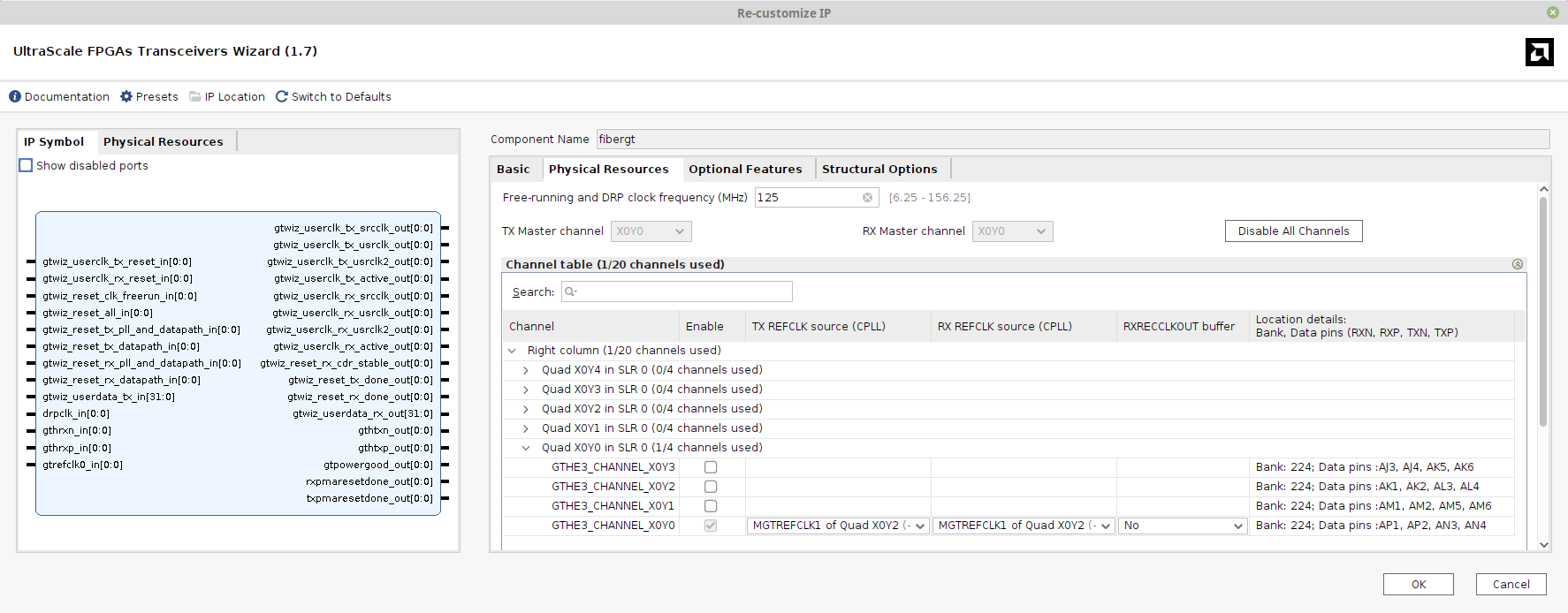1568x613 pixels.
Task: Switch to the Structural Options tab
Action: point(879,169)
